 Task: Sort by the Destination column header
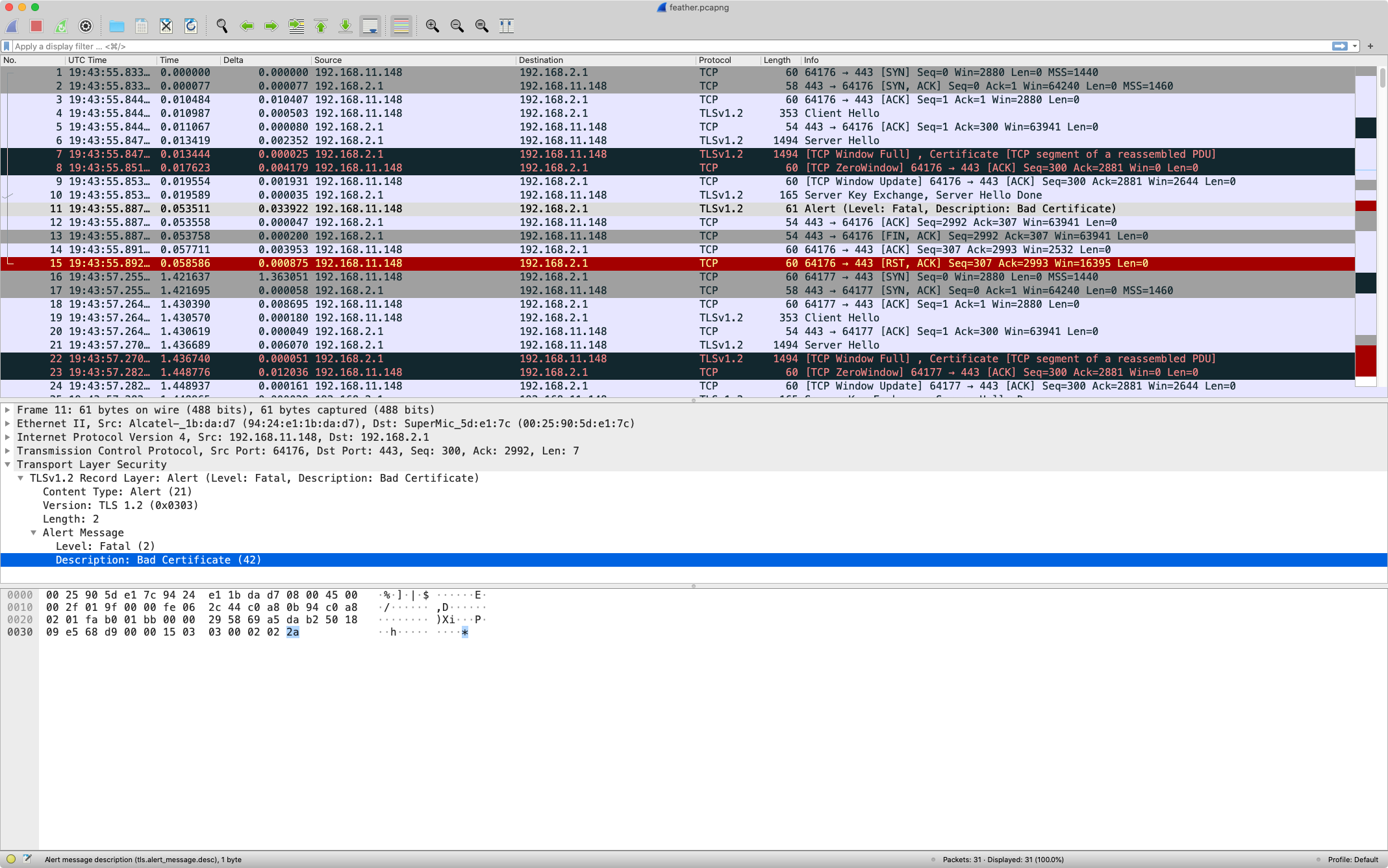606,60
